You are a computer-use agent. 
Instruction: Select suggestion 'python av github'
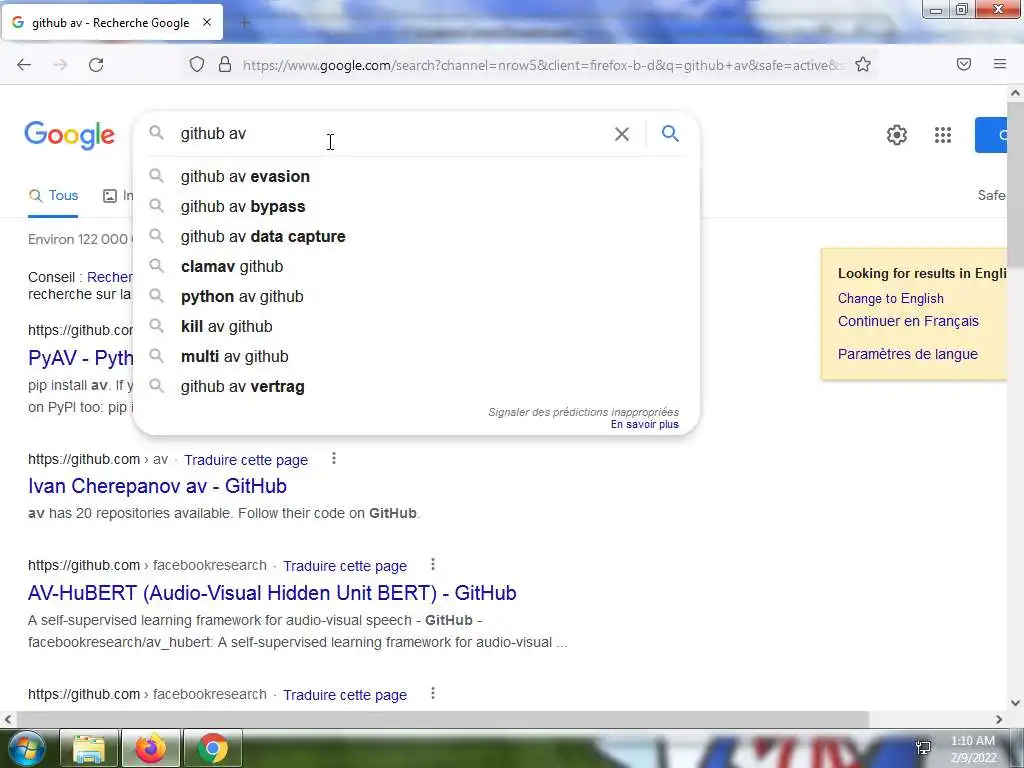417,296
